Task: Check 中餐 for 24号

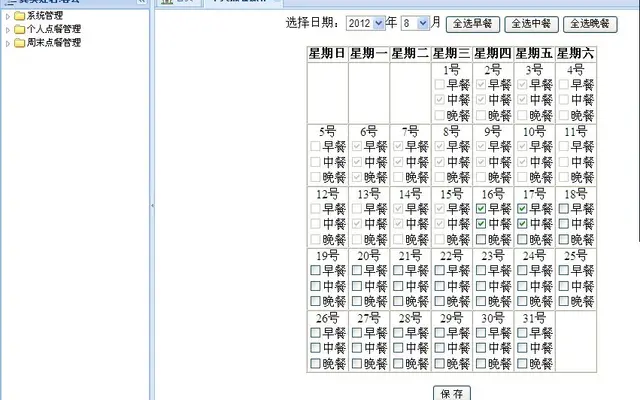Action: click(x=522, y=286)
